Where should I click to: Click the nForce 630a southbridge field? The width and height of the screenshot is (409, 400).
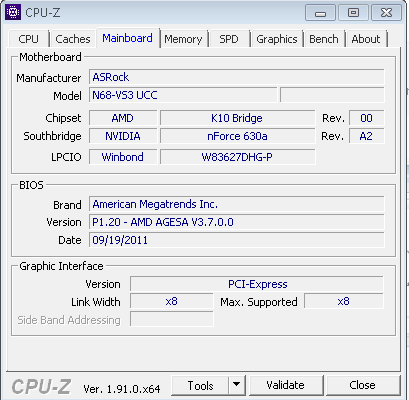click(x=238, y=136)
